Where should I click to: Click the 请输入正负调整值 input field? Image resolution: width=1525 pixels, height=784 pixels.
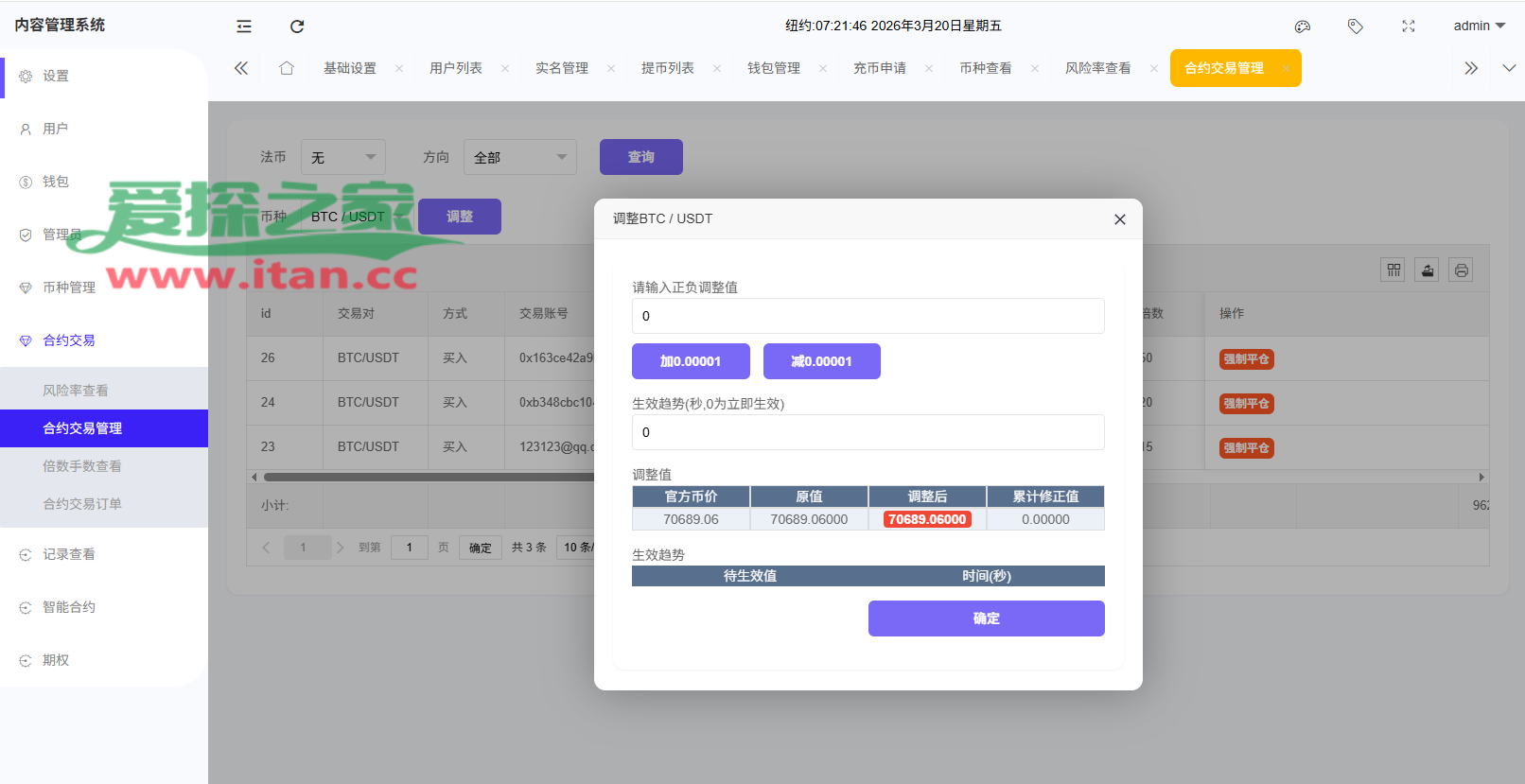(868, 316)
